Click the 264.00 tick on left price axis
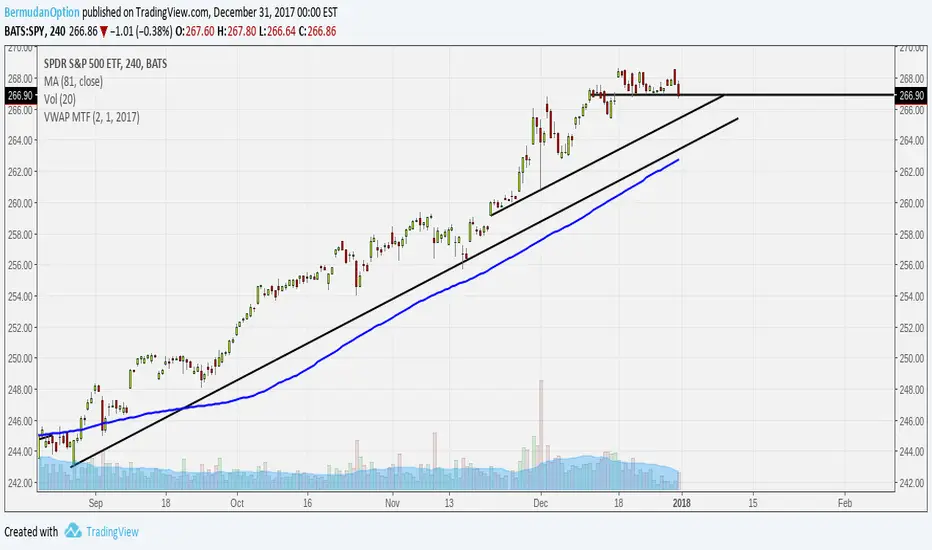The image size is (932, 550). [x=20, y=140]
